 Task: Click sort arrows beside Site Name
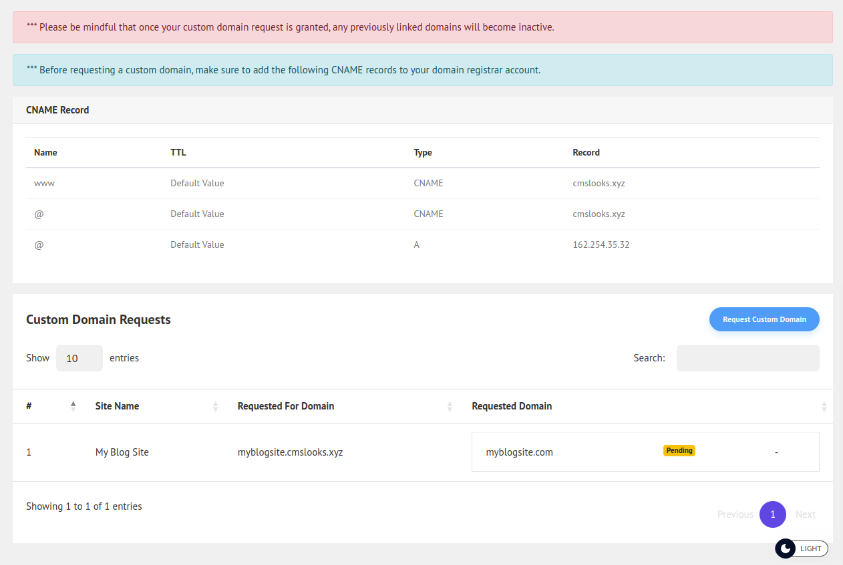(216, 407)
